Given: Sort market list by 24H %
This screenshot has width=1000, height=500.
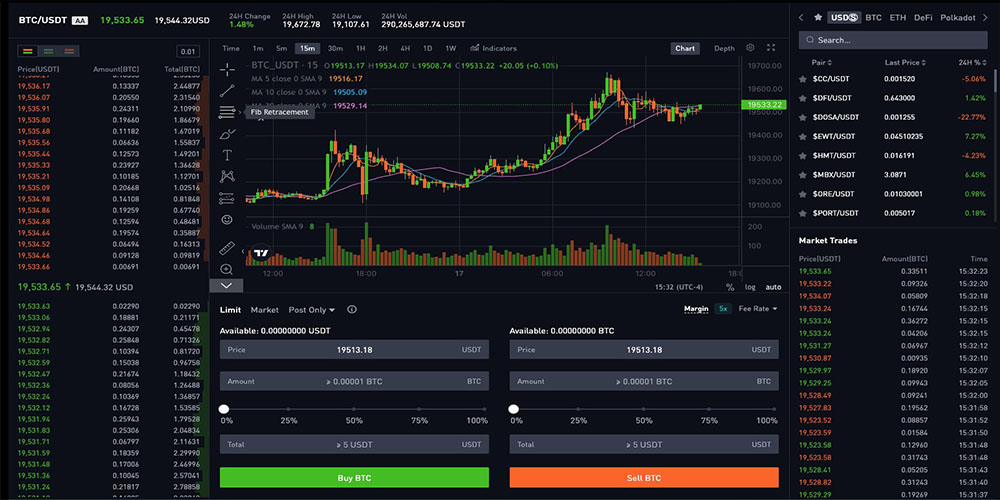Looking at the screenshot, I should (x=973, y=62).
